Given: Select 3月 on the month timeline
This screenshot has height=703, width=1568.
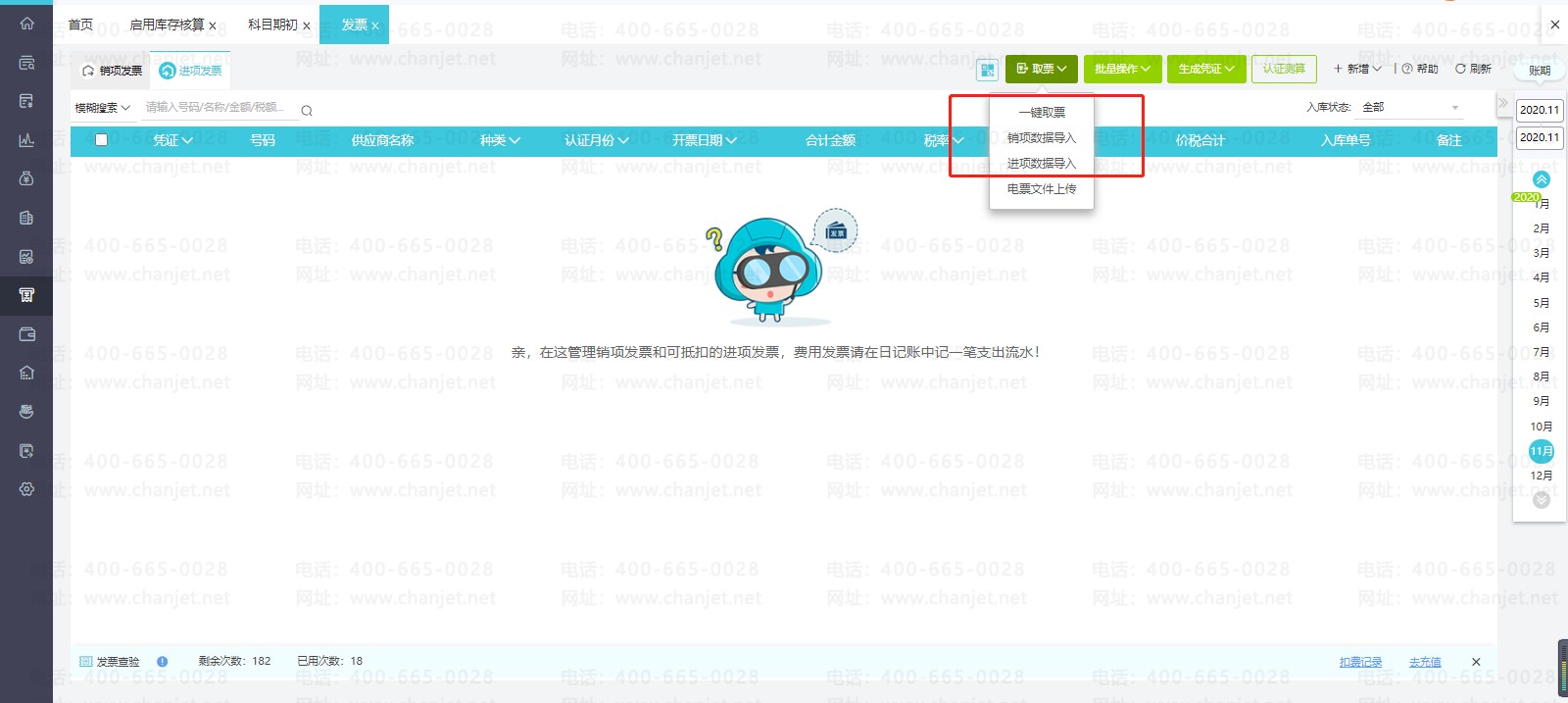Looking at the screenshot, I should (1542, 253).
